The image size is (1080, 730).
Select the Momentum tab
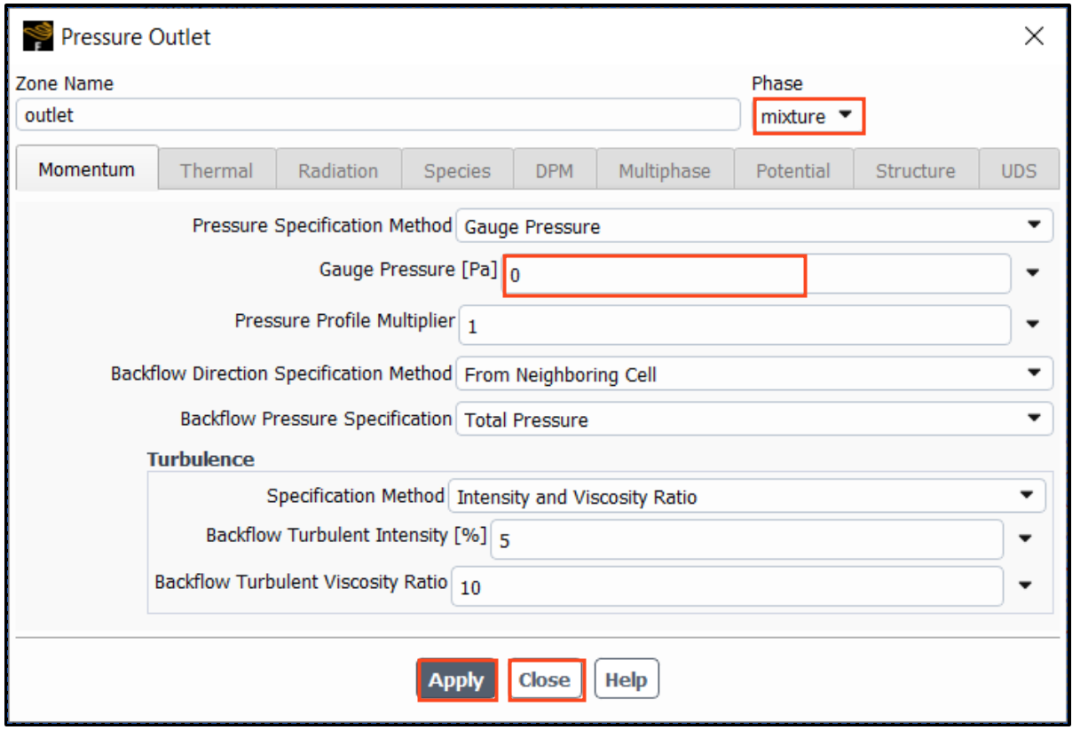(x=87, y=170)
